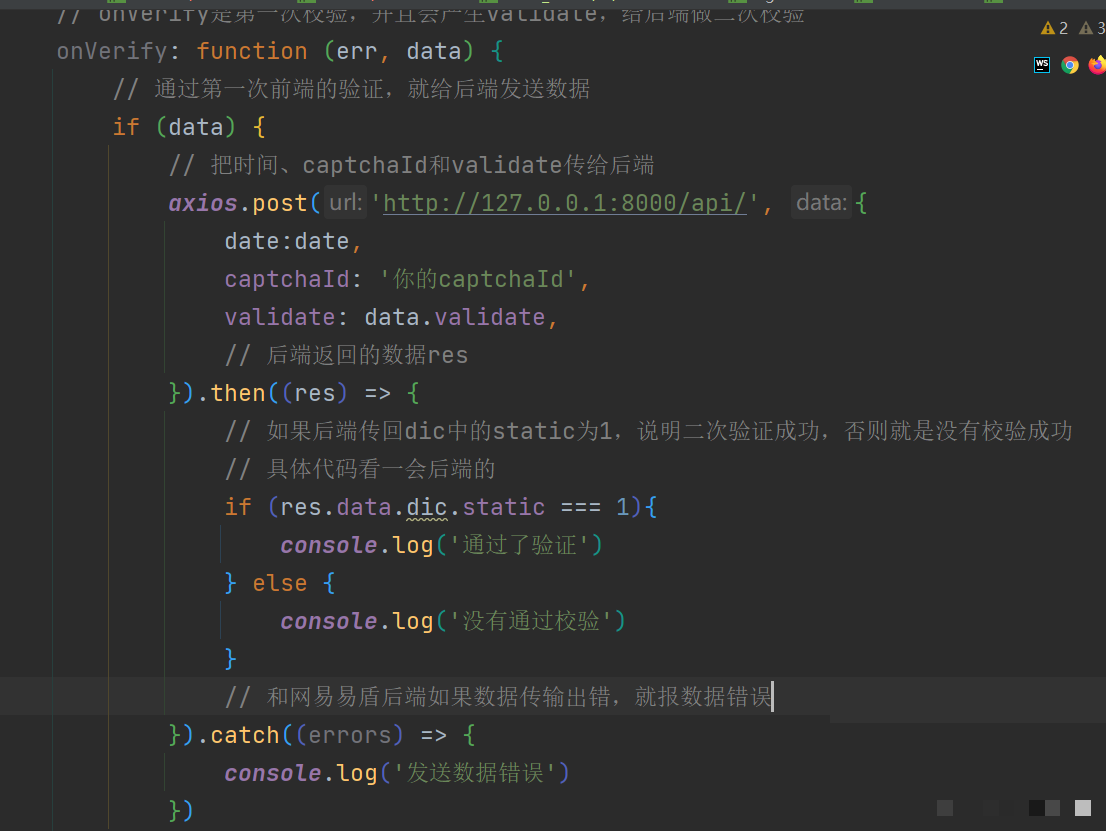Open preview in WebStorm built-in browser
This screenshot has width=1106, height=831.
coord(1042,65)
